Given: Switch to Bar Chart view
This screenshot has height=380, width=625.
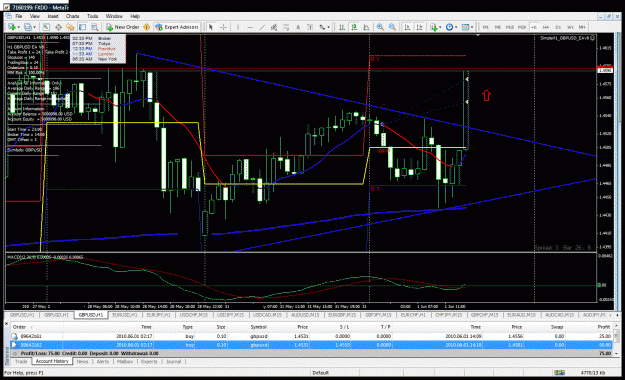Looking at the screenshot, I should [x=342, y=27].
